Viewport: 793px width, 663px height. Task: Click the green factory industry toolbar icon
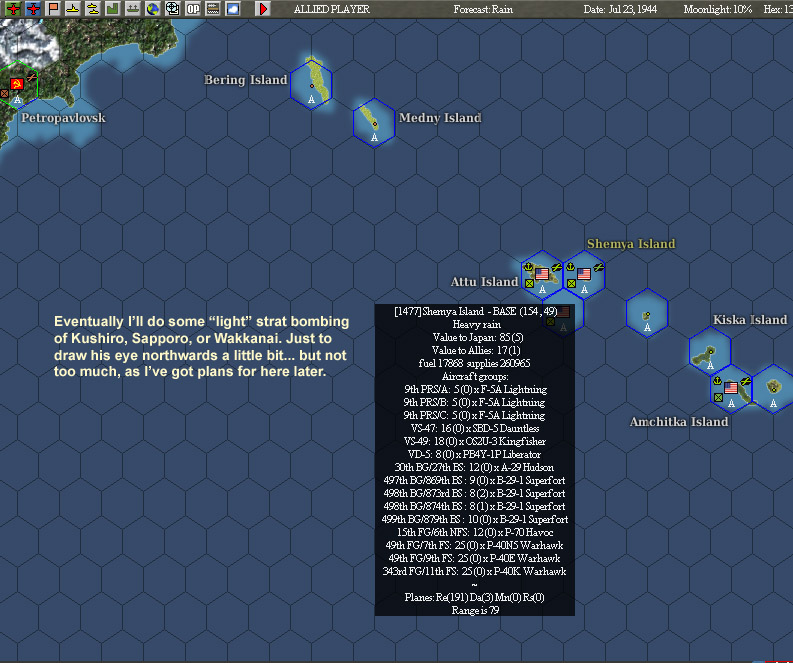pos(112,9)
